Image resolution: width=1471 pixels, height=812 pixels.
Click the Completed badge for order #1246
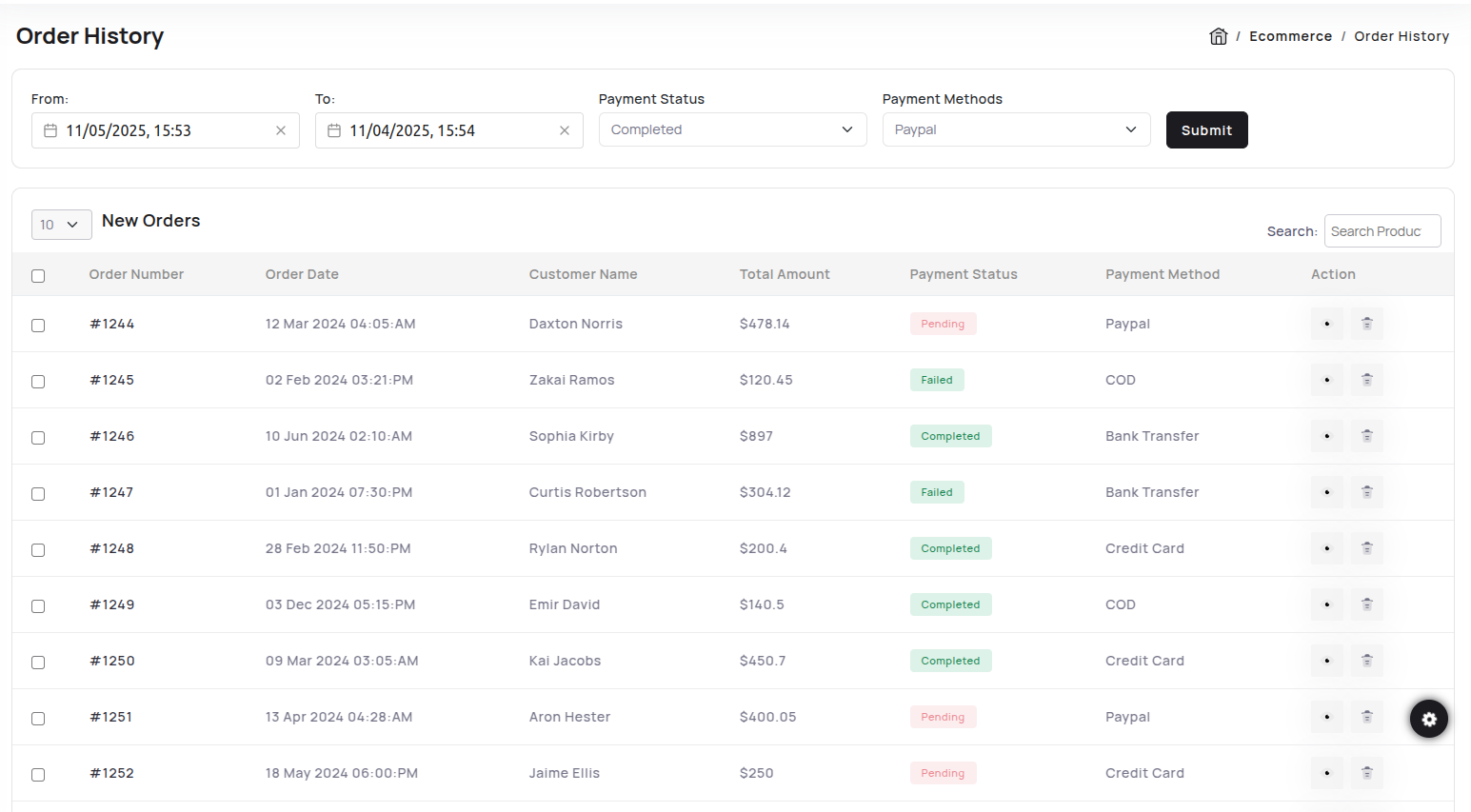[x=950, y=436]
